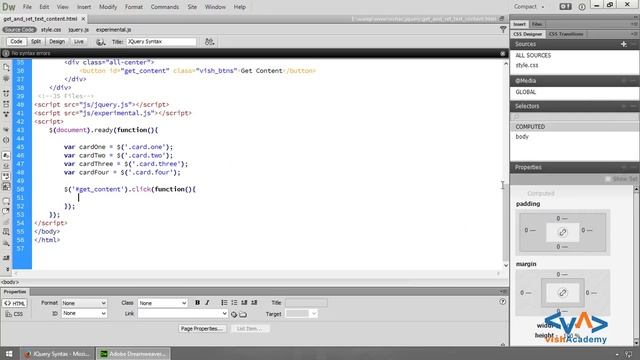Image resolution: width=640 pixels, height=360 pixels.
Task: Apply unordered list from Properties panel
Action: 224,303
